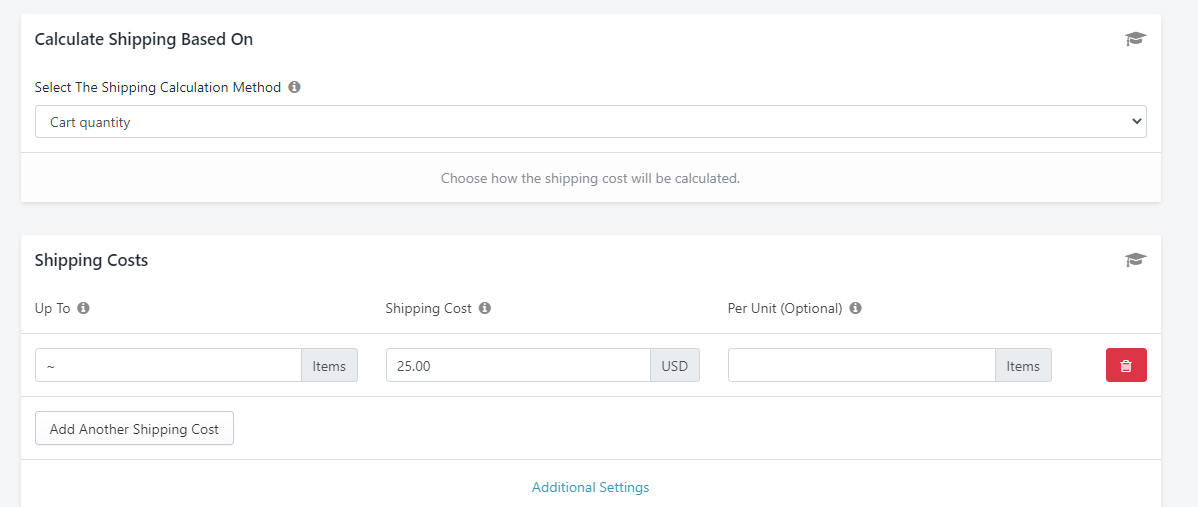Click the helper text about shipping cost calculation
Screen dimensions: 1198x507
point(590,179)
